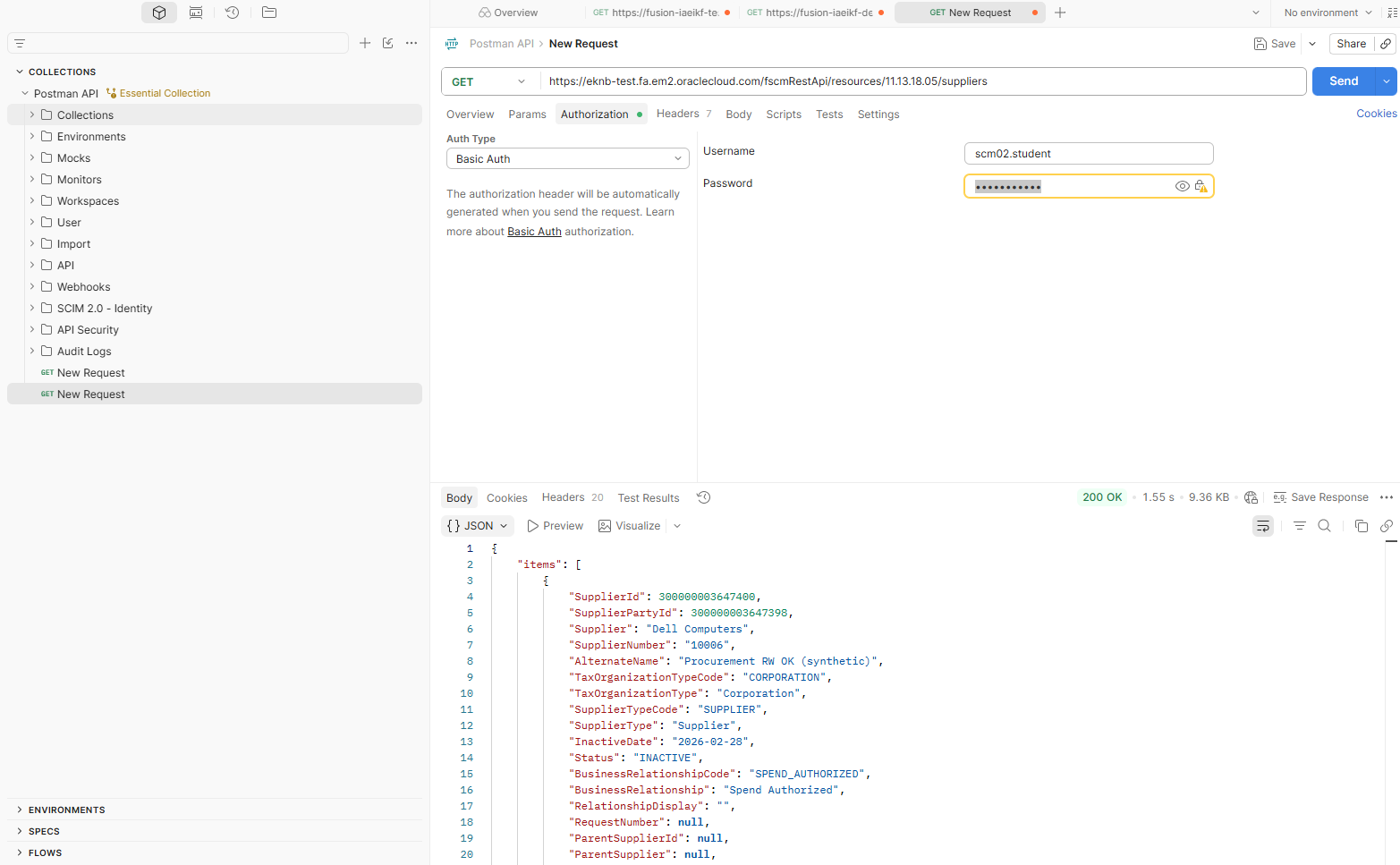Expand the FLOWS sidebar section
This screenshot has width=1400, height=865.
click(20, 852)
